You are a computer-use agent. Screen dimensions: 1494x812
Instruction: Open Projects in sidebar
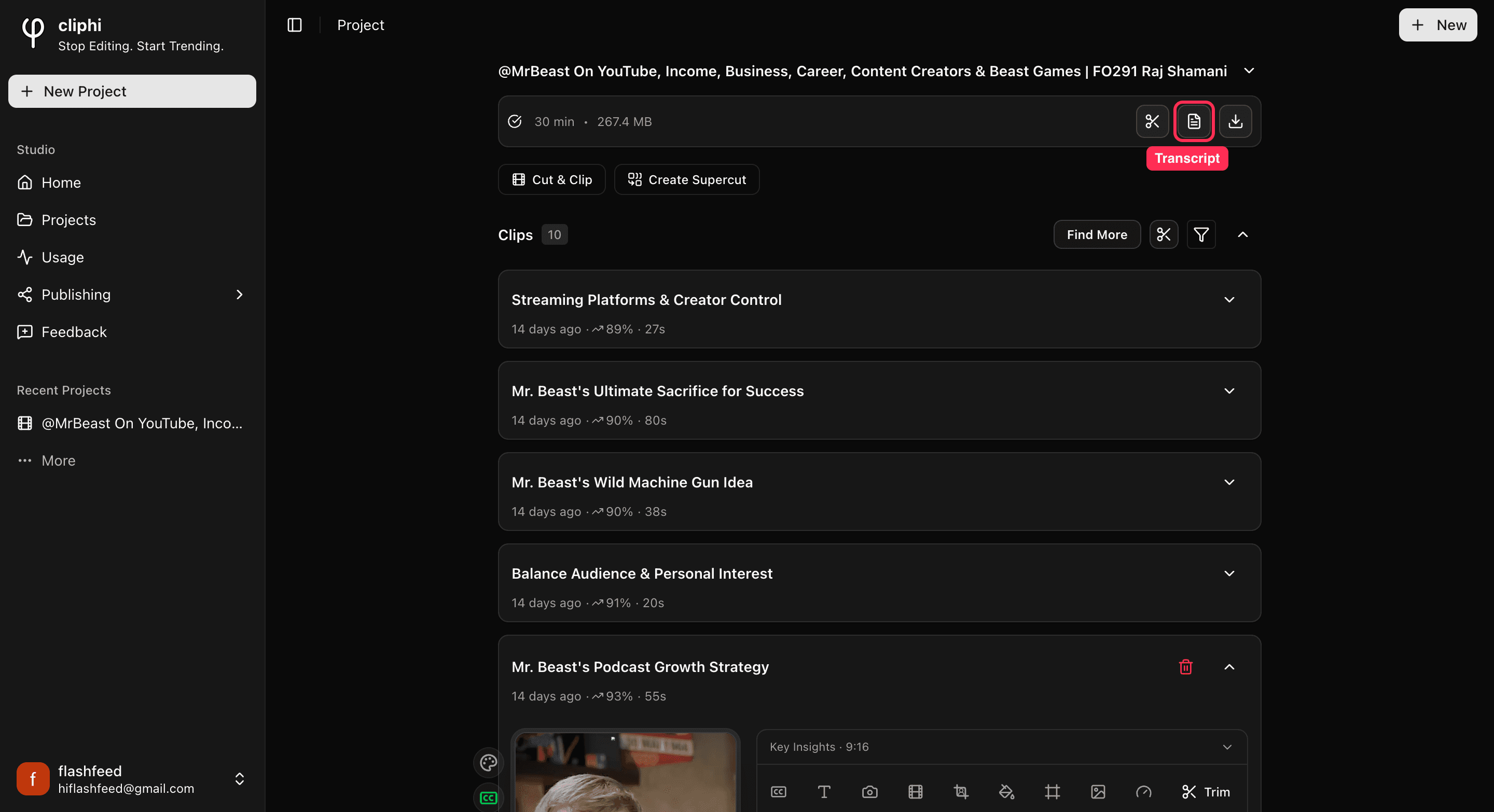132,220
